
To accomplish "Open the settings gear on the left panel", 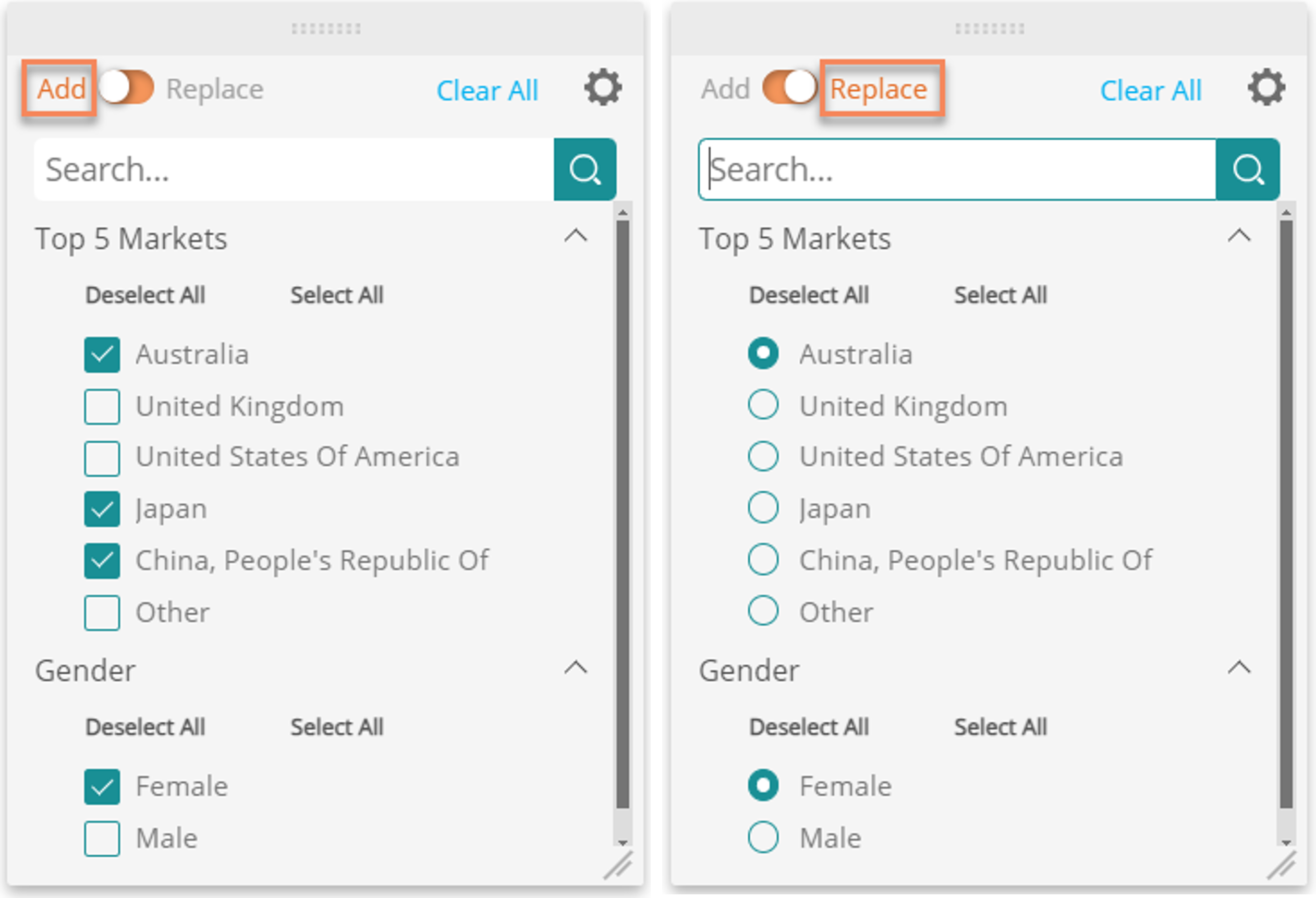I will 603,87.
